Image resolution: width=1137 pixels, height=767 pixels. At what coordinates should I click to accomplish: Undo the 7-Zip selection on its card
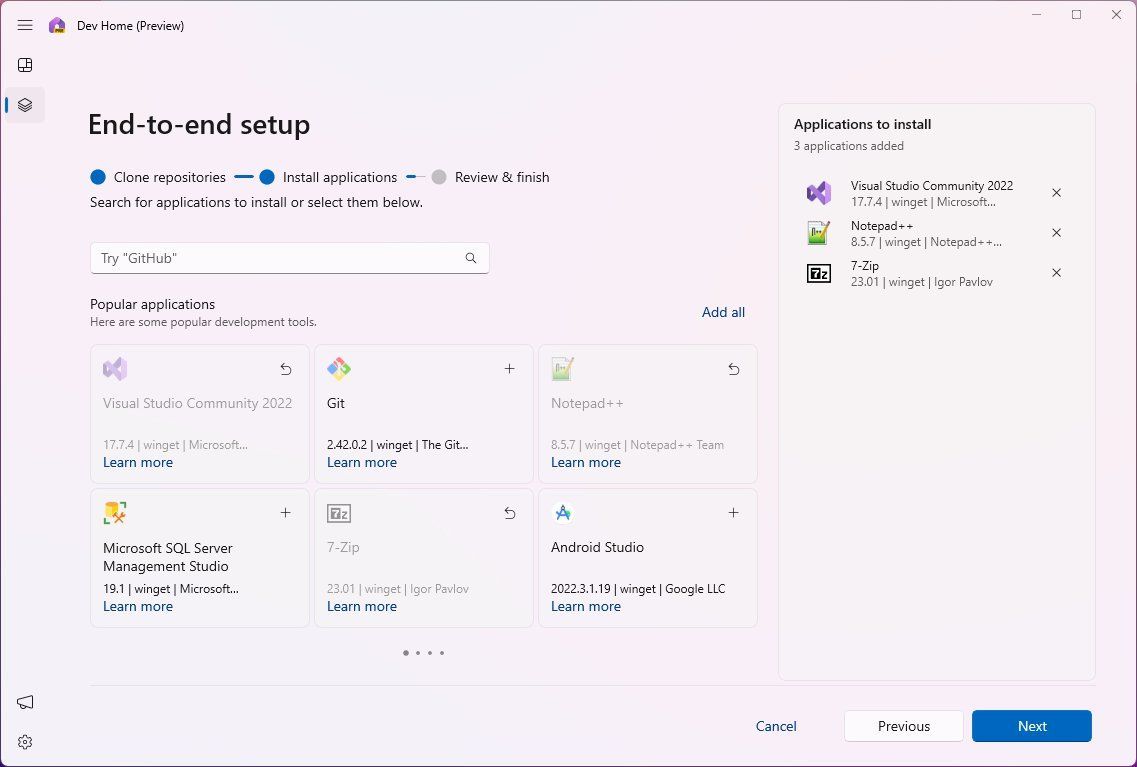[x=509, y=512]
